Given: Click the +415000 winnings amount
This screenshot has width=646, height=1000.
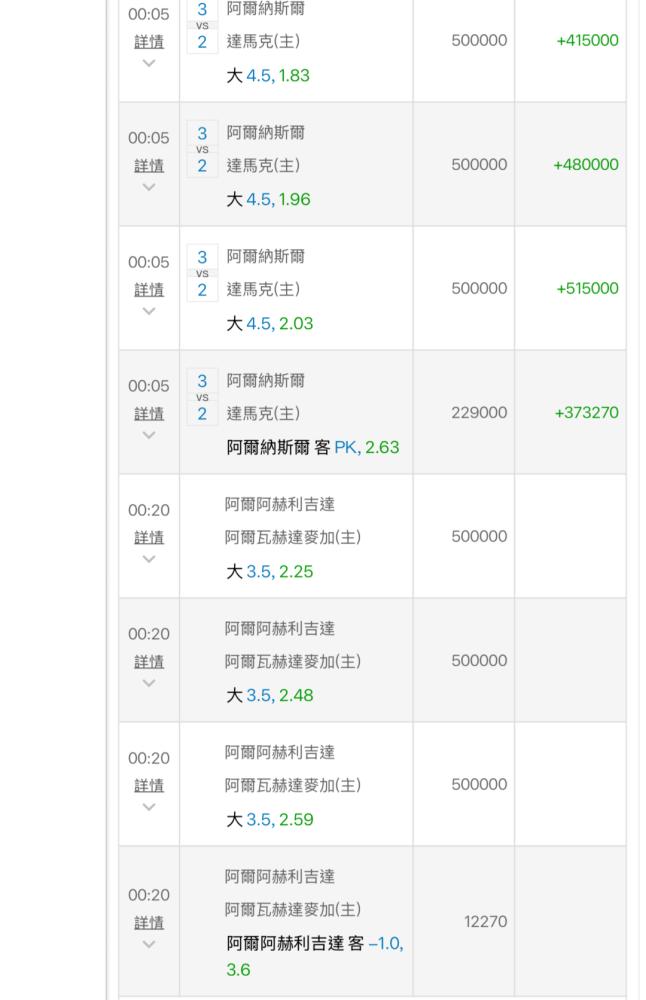Looking at the screenshot, I should pyautogui.click(x=587, y=41).
